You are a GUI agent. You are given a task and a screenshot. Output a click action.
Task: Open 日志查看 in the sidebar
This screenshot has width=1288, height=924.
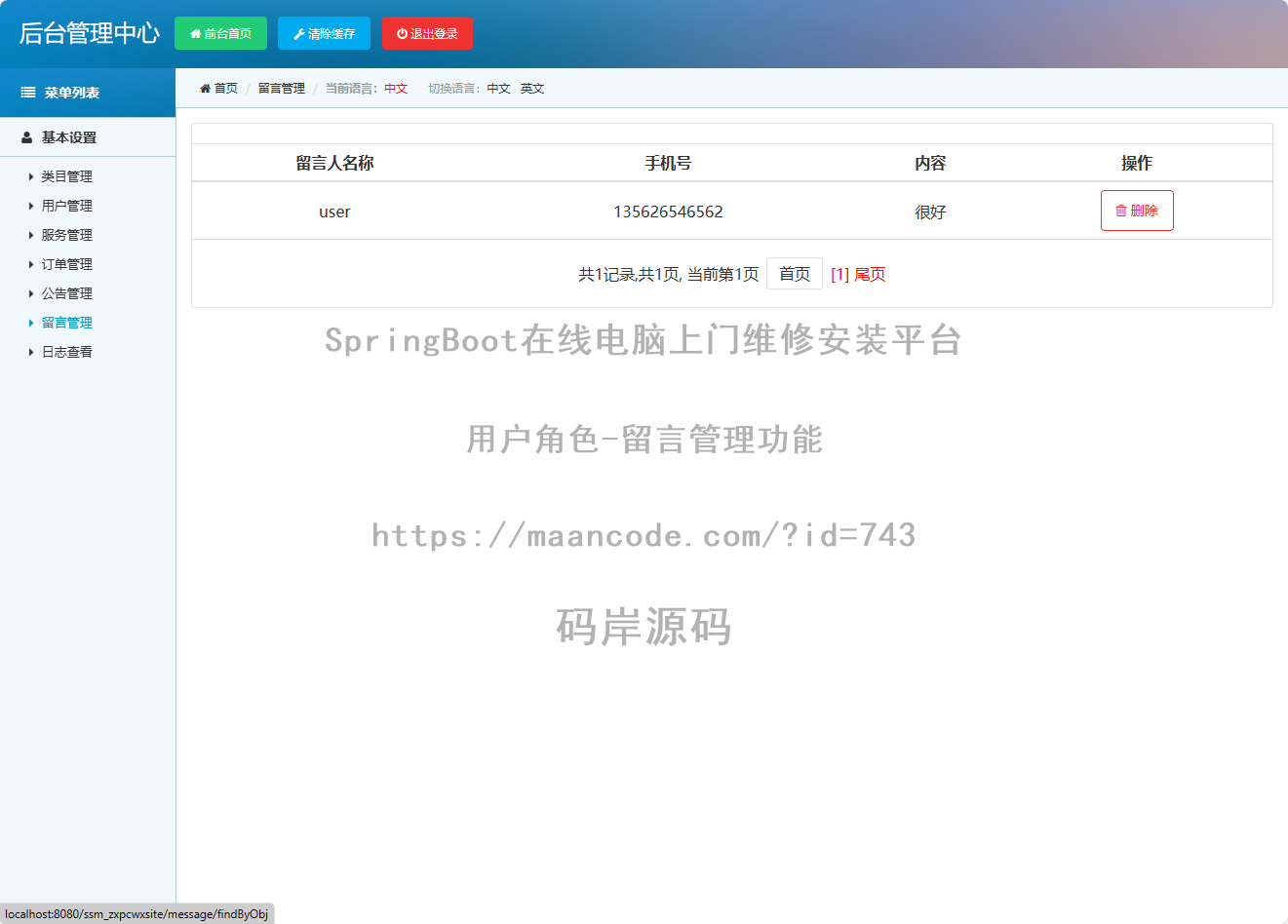click(x=67, y=352)
